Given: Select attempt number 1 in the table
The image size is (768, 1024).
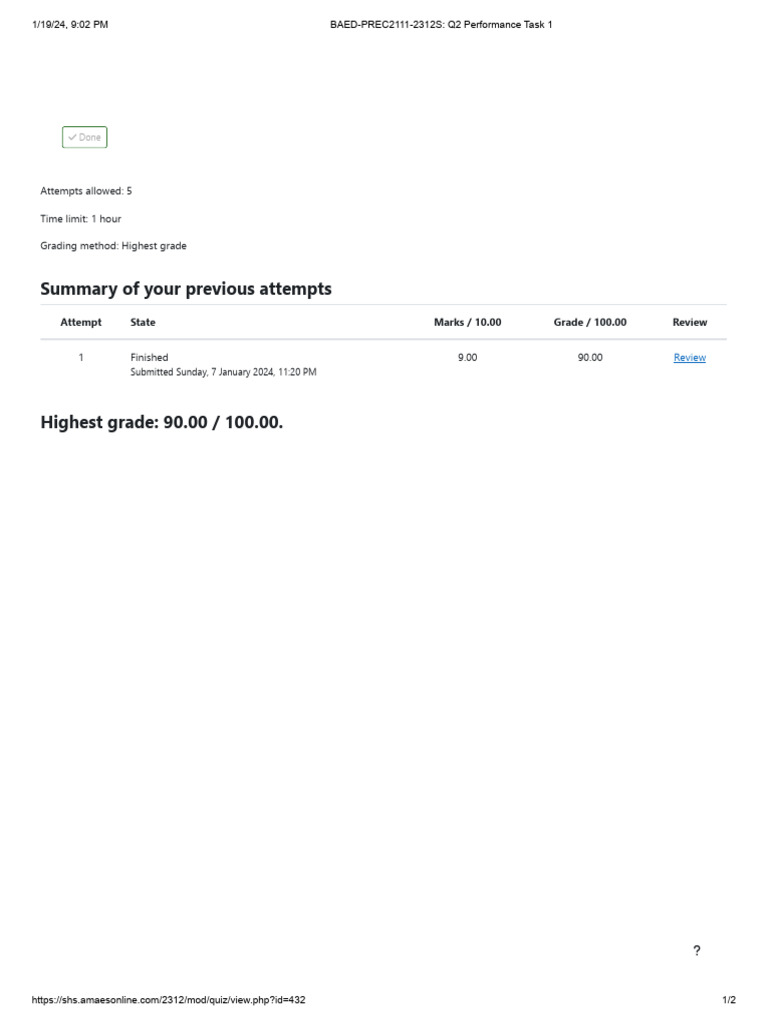Looking at the screenshot, I should pos(81,357).
